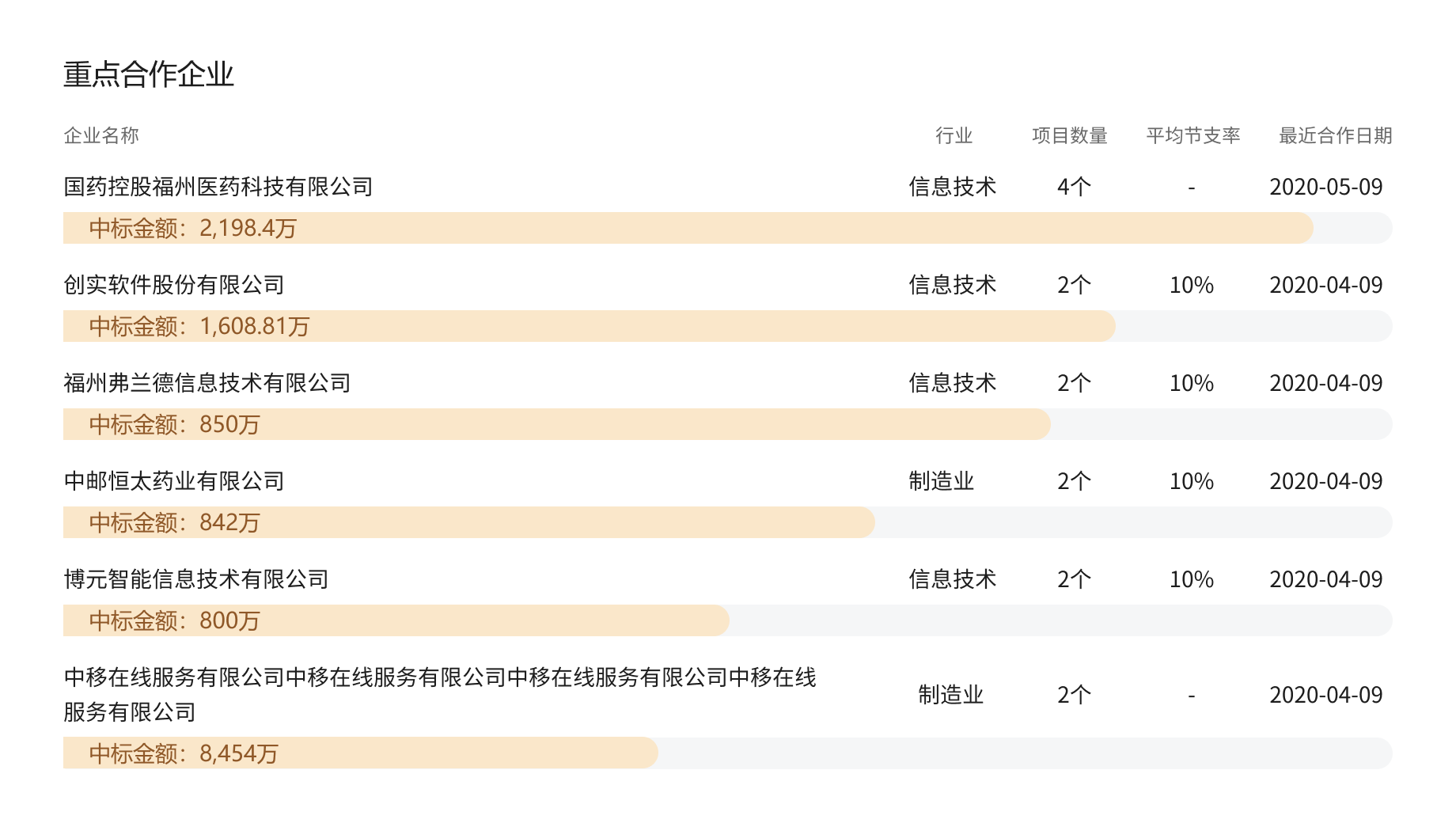Open 中邮恒太药业有限公司 details
1456x823 pixels.
coord(174,481)
